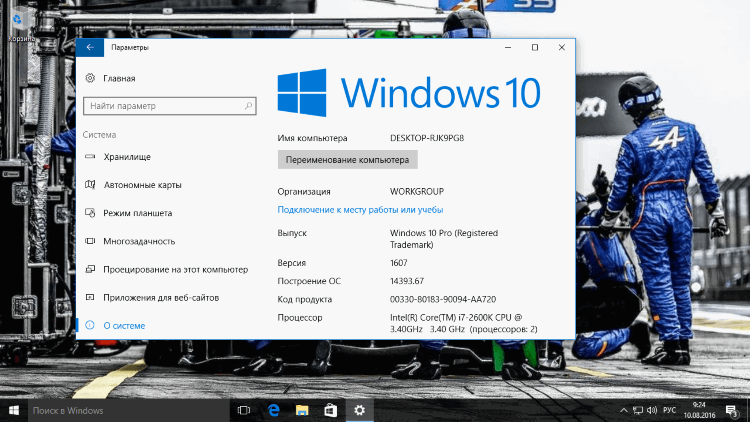This screenshot has height=422, width=750.
Task: Click the Intel Core i7-2600K processor text
Action: pos(463,323)
